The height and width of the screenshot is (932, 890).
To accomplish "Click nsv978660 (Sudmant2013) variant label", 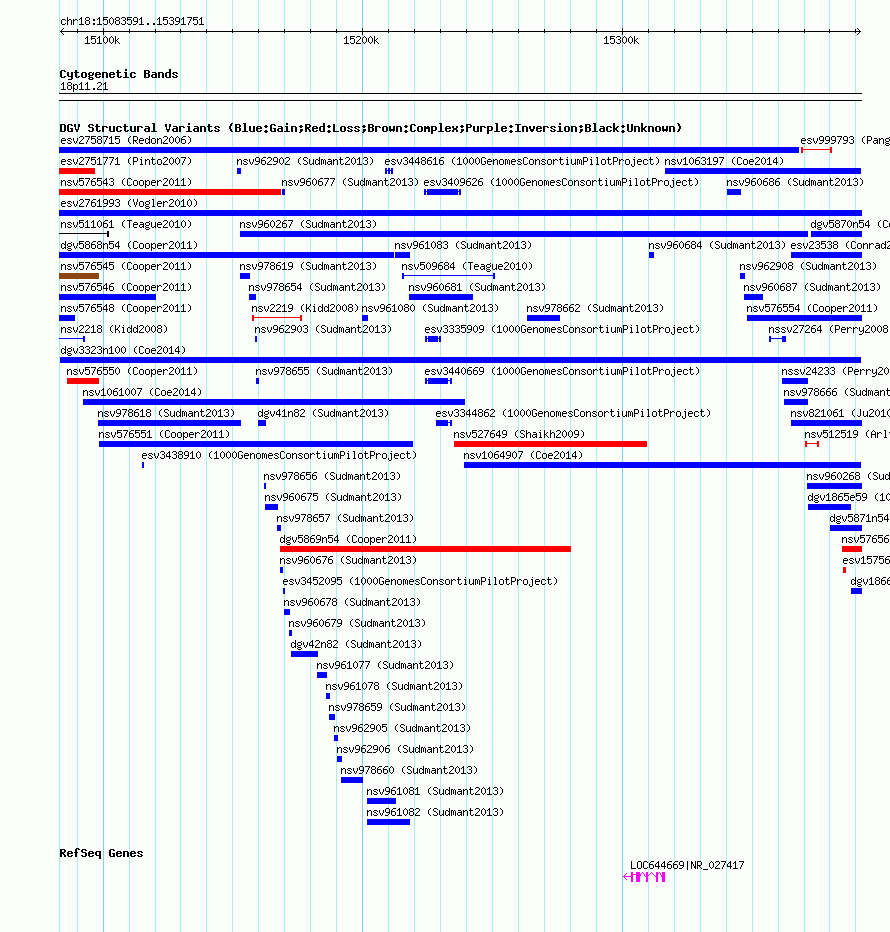I will [409, 770].
